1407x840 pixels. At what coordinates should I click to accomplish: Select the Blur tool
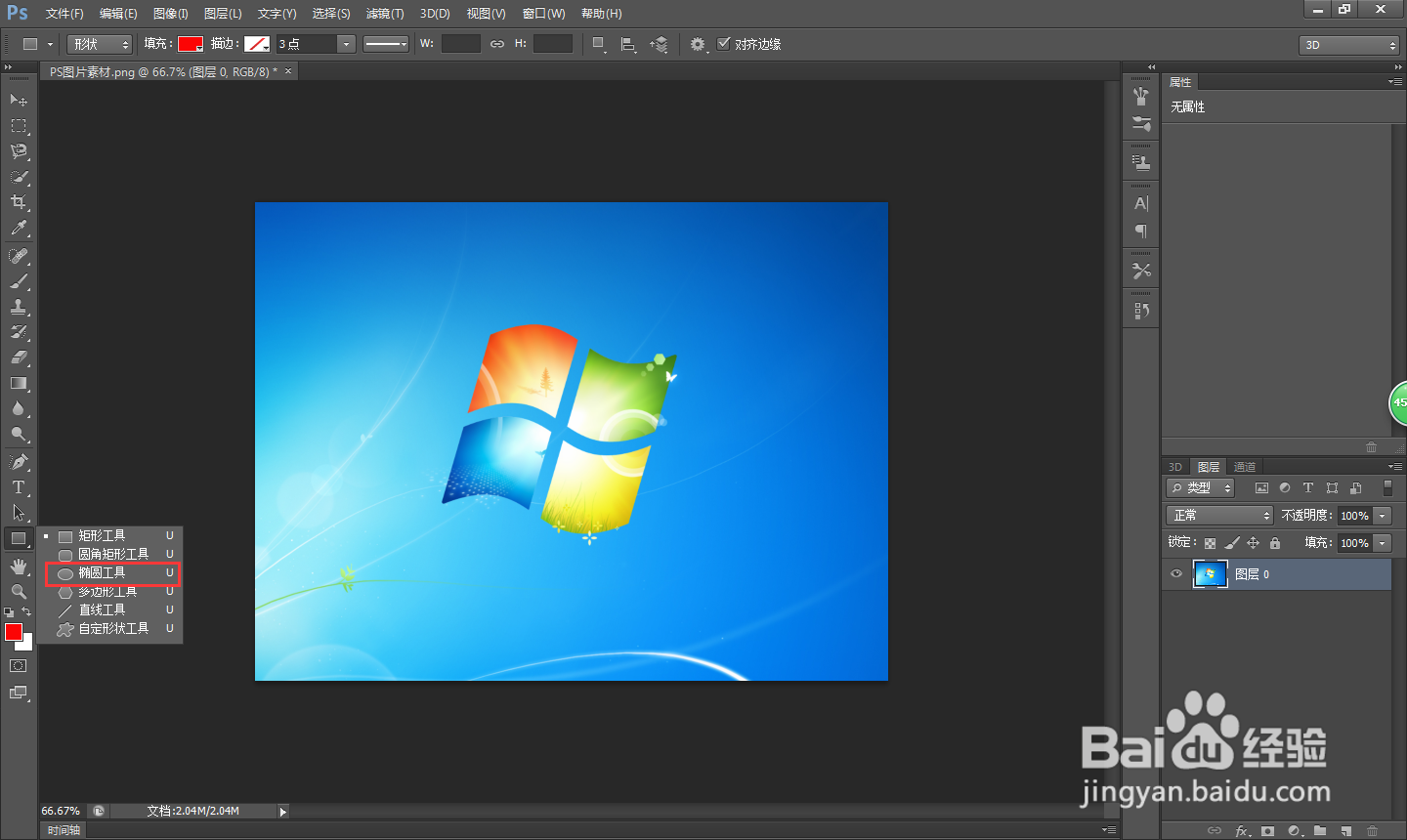(19, 409)
